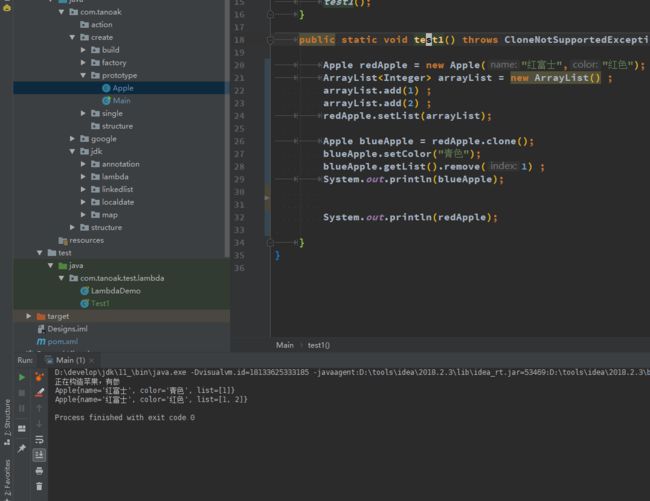650x501 pixels.
Task: Fold test1 method at line 18 gutter
Action: pos(270,40)
